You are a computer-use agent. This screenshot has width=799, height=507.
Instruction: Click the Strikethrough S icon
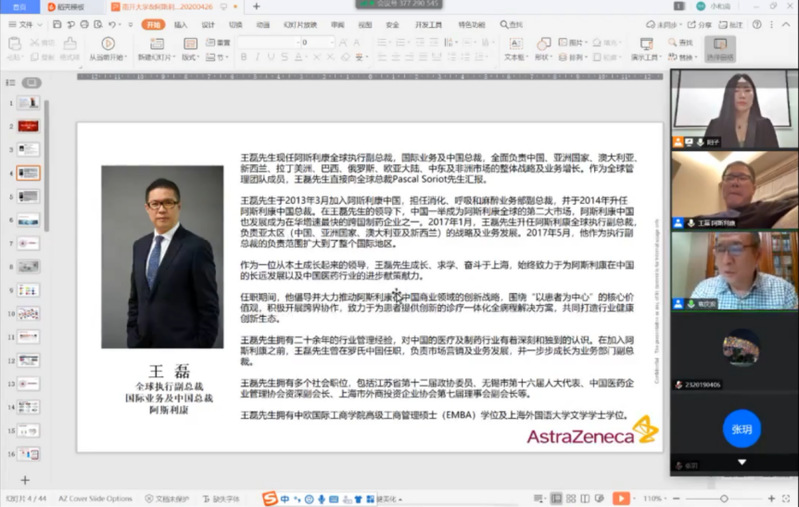(284, 57)
